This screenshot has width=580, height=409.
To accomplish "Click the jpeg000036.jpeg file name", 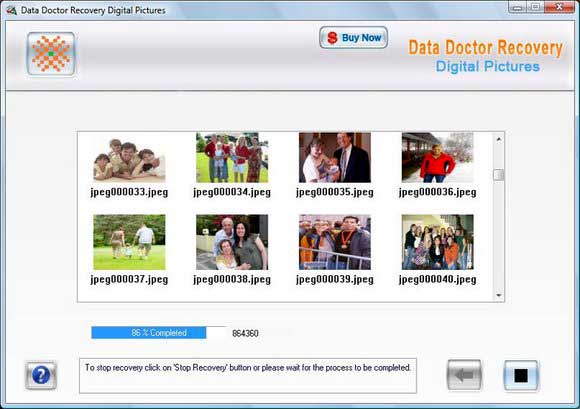I will coord(438,192).
